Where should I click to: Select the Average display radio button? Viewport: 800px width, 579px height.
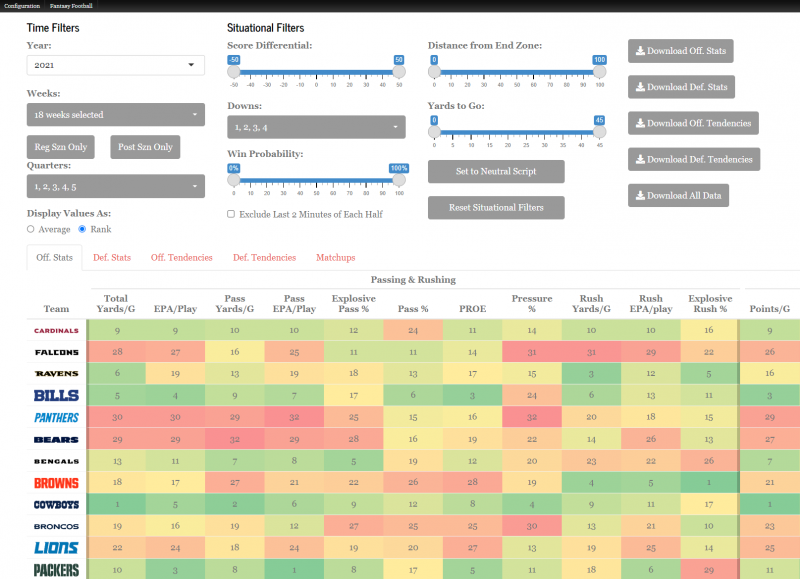(x=31, y=230)
